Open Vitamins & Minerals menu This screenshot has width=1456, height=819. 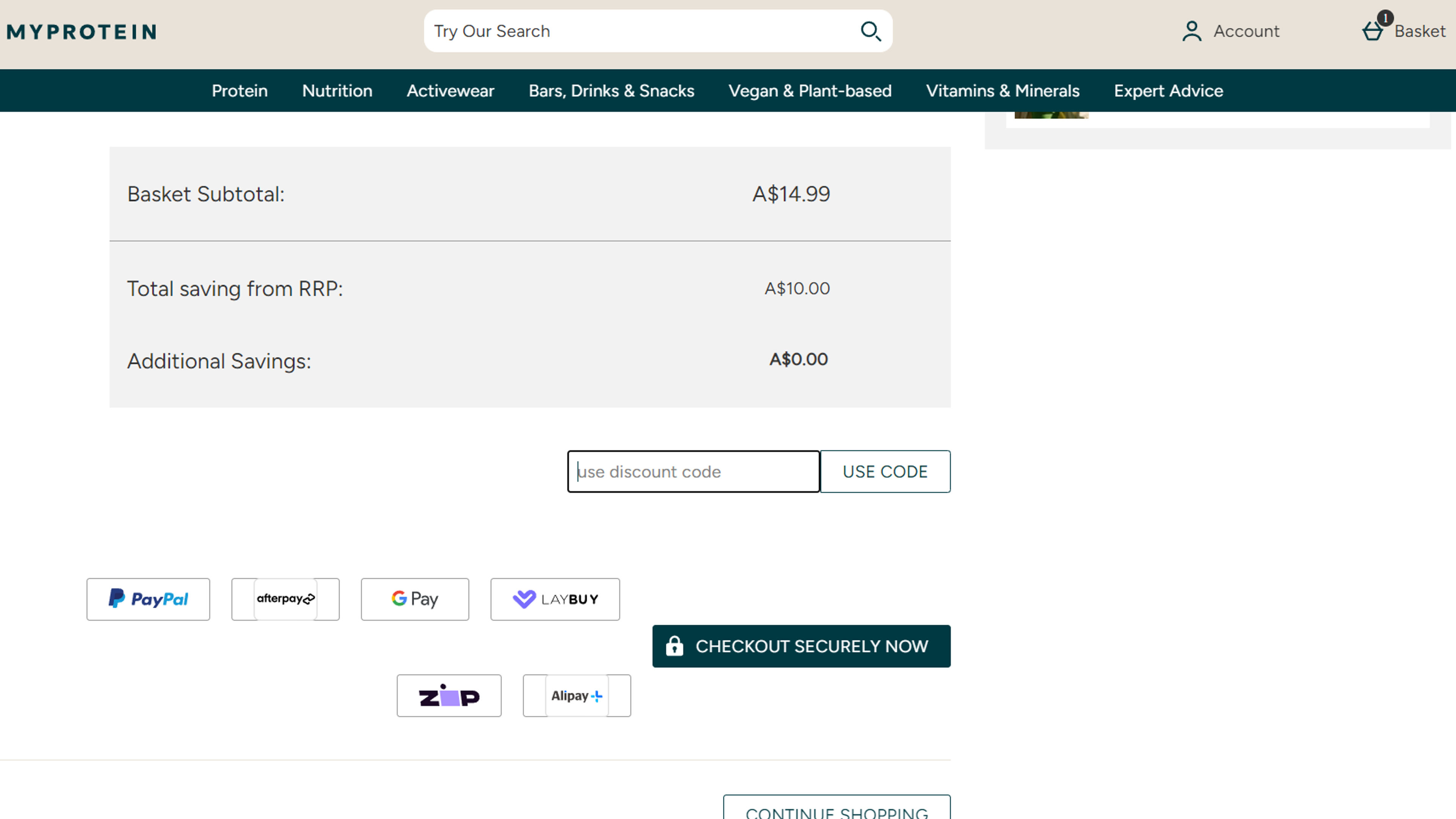(1003, 91)
